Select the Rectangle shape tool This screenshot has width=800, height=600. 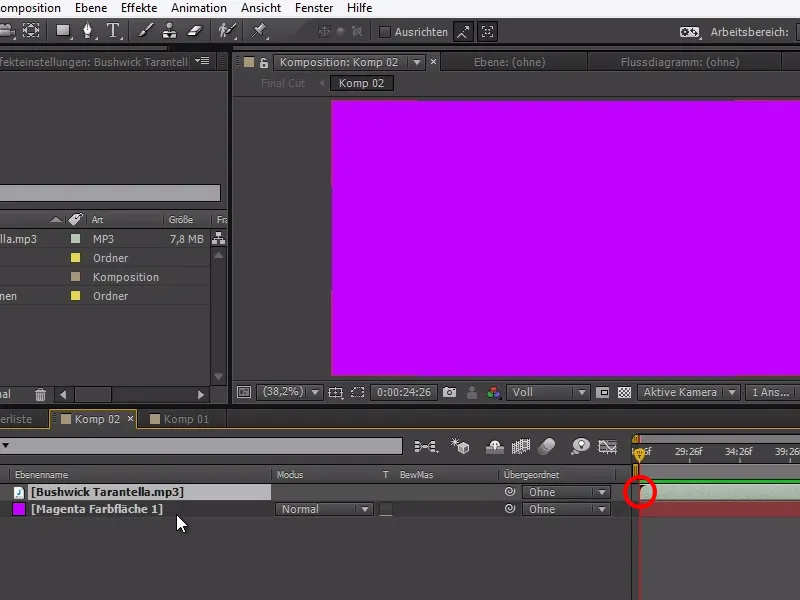[x=62, y=31]
